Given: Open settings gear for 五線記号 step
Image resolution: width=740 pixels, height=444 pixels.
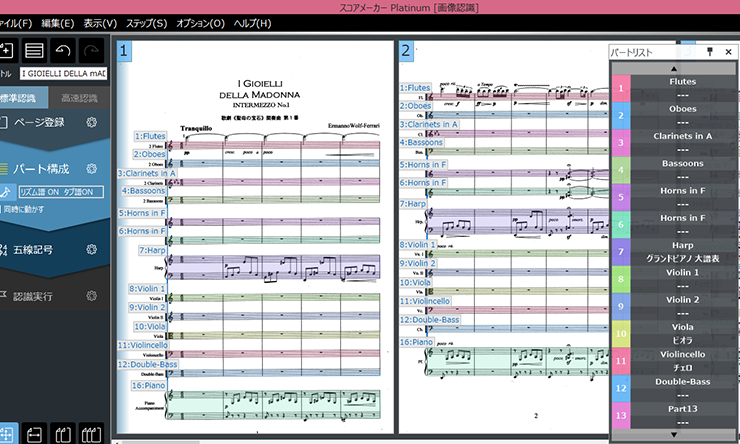Looking at the screenshot, I should 91,248.
